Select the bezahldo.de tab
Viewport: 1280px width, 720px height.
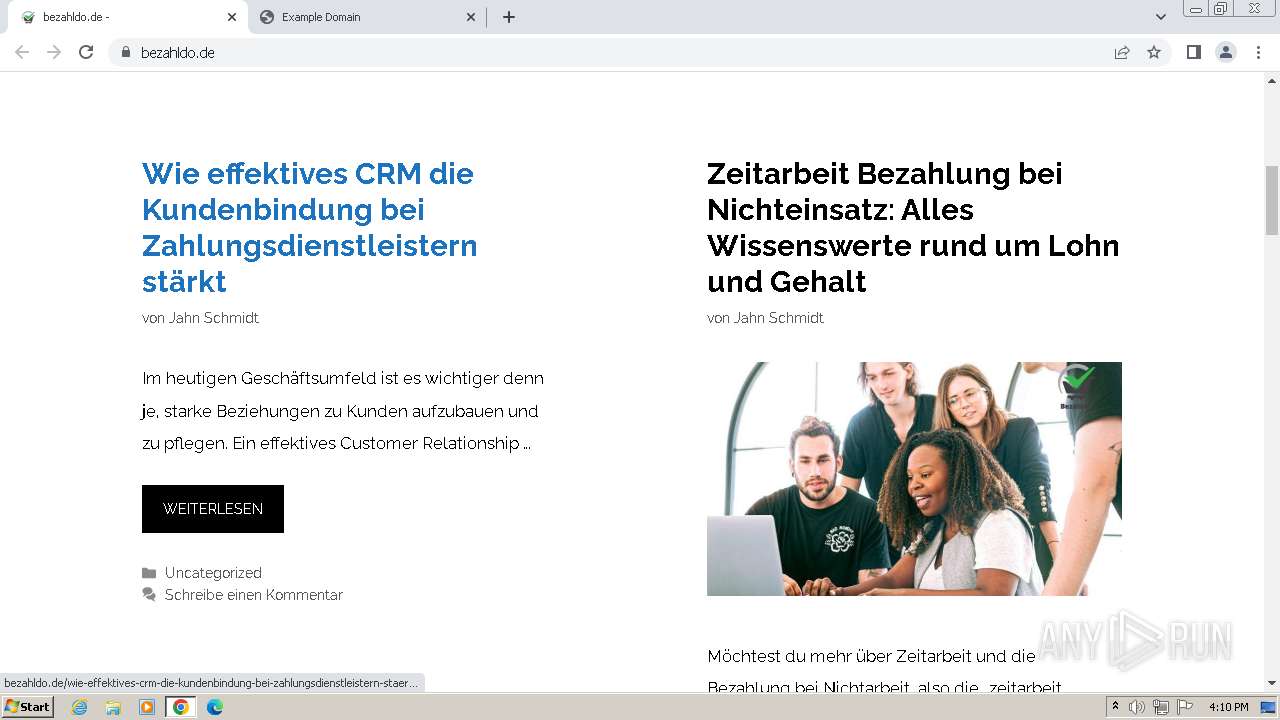[126, 17]
